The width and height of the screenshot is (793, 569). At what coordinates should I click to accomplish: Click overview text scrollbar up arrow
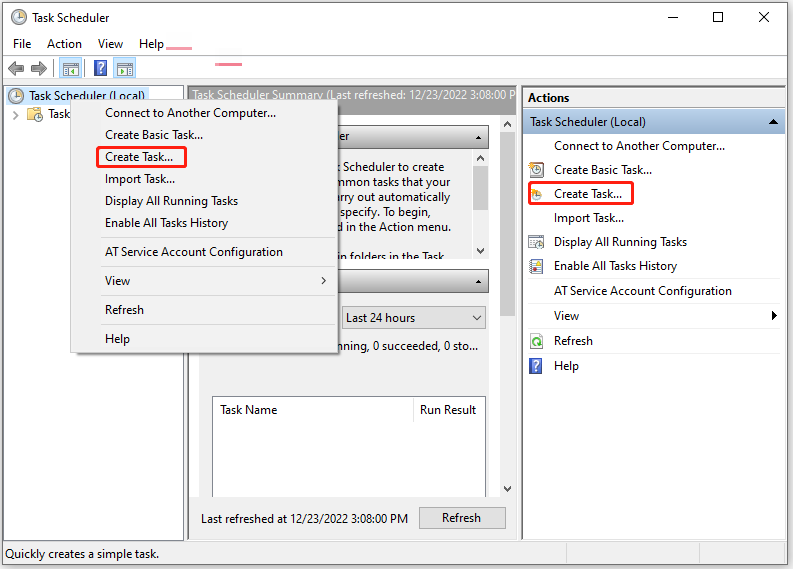[x=480, y=158]
